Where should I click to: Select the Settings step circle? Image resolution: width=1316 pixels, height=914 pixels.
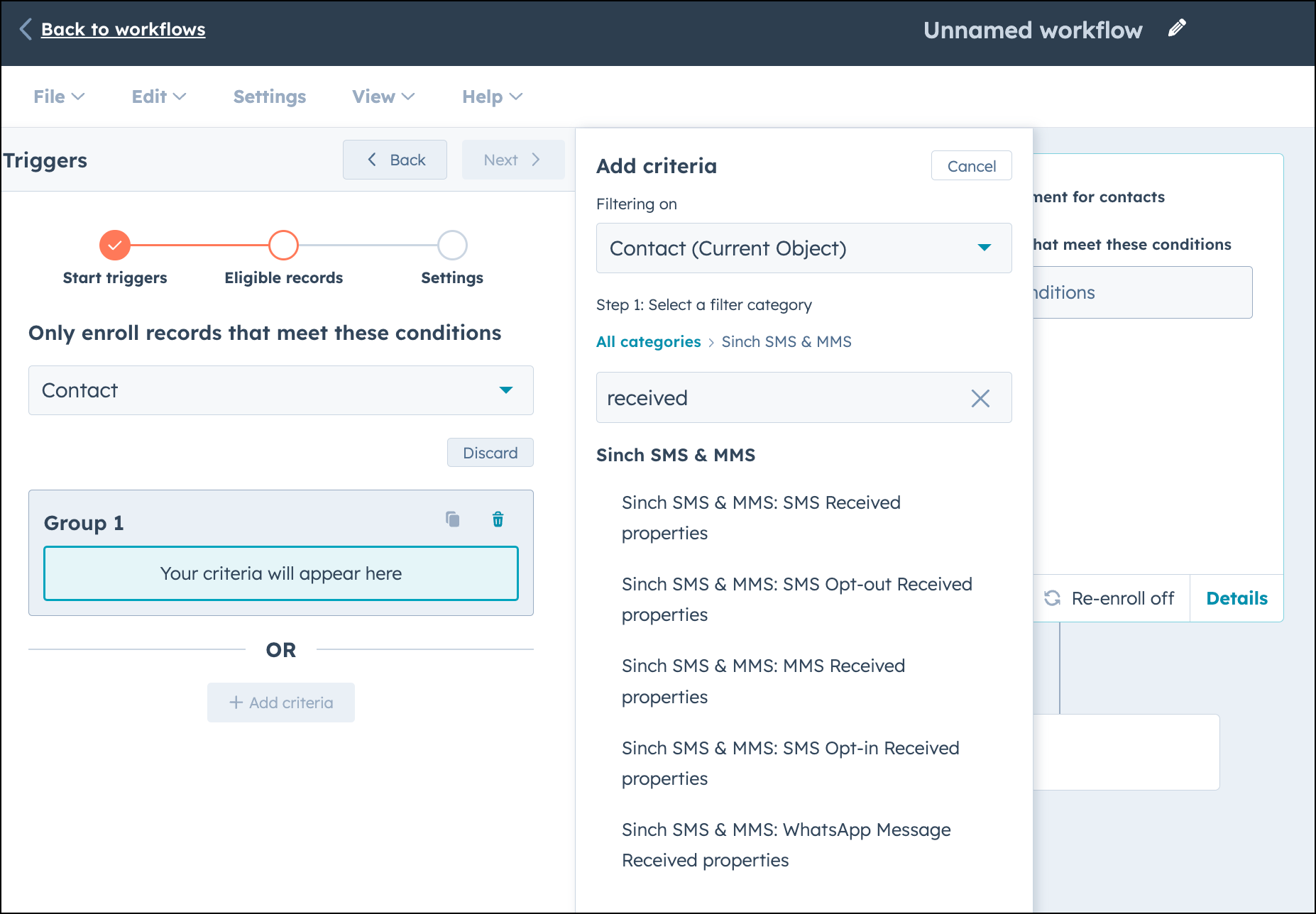pos(452,246)
